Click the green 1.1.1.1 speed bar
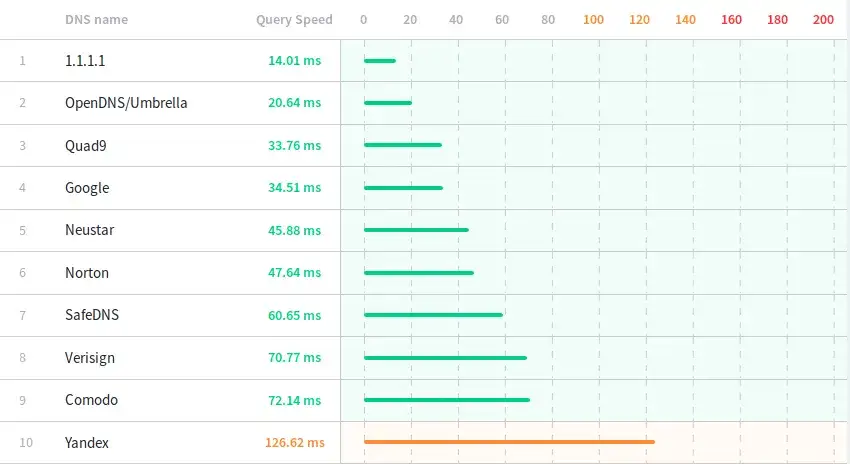The height and width of the screenshot is (464, 850). [380, 61]
